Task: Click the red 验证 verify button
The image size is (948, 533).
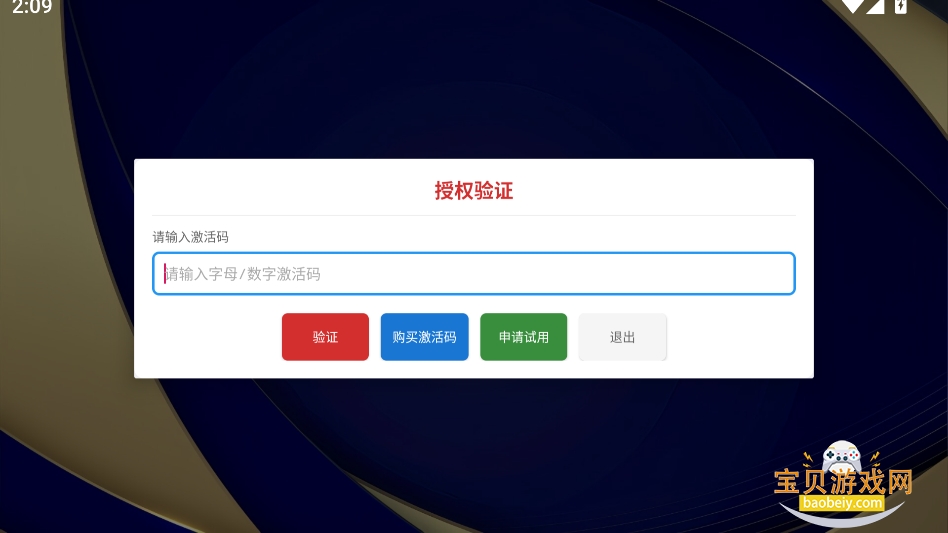Action: tap(325, 337)
